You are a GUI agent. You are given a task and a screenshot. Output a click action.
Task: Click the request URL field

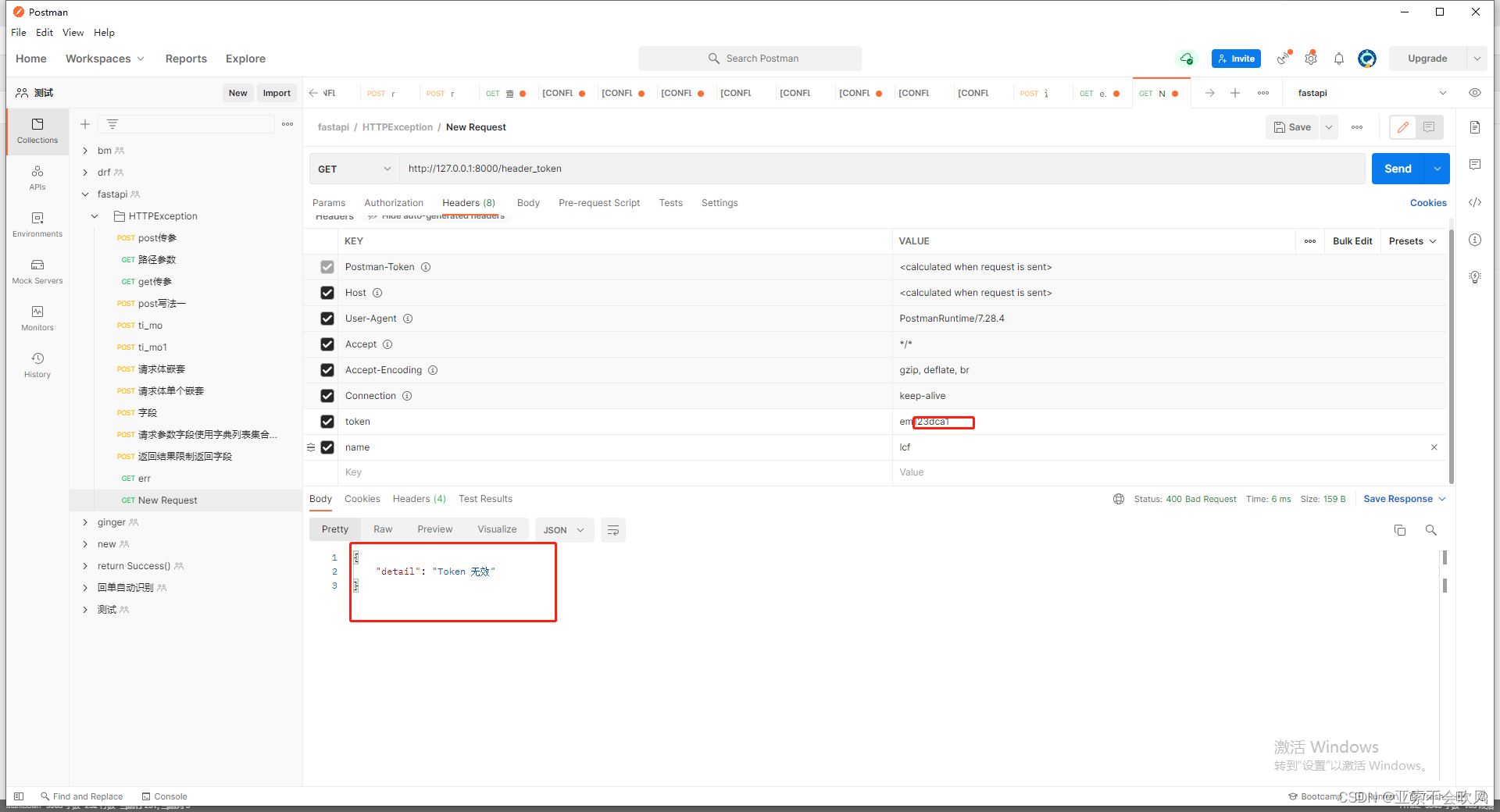pos(883,169)
